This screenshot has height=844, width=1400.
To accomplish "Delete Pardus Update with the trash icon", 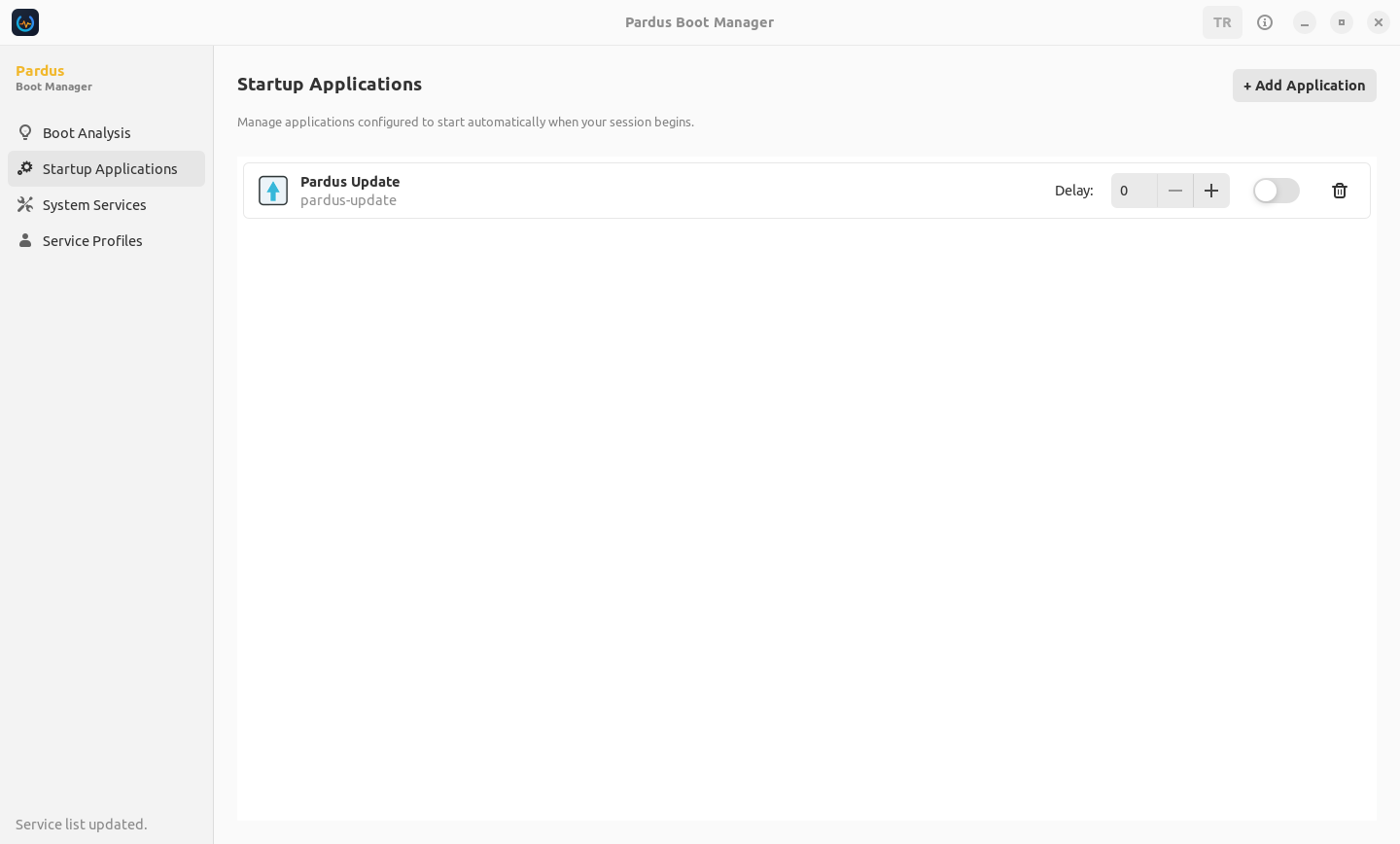I will [1340, 191].
